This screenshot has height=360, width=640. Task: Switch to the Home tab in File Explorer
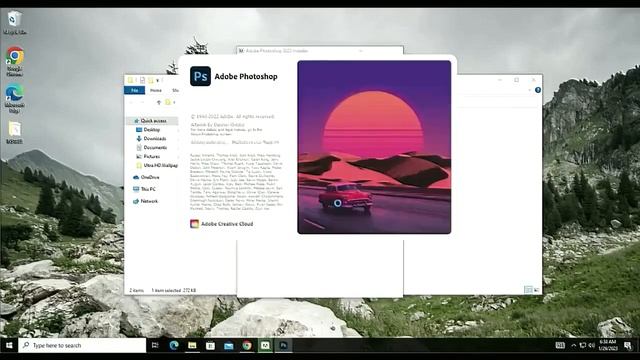click(156, 90)
